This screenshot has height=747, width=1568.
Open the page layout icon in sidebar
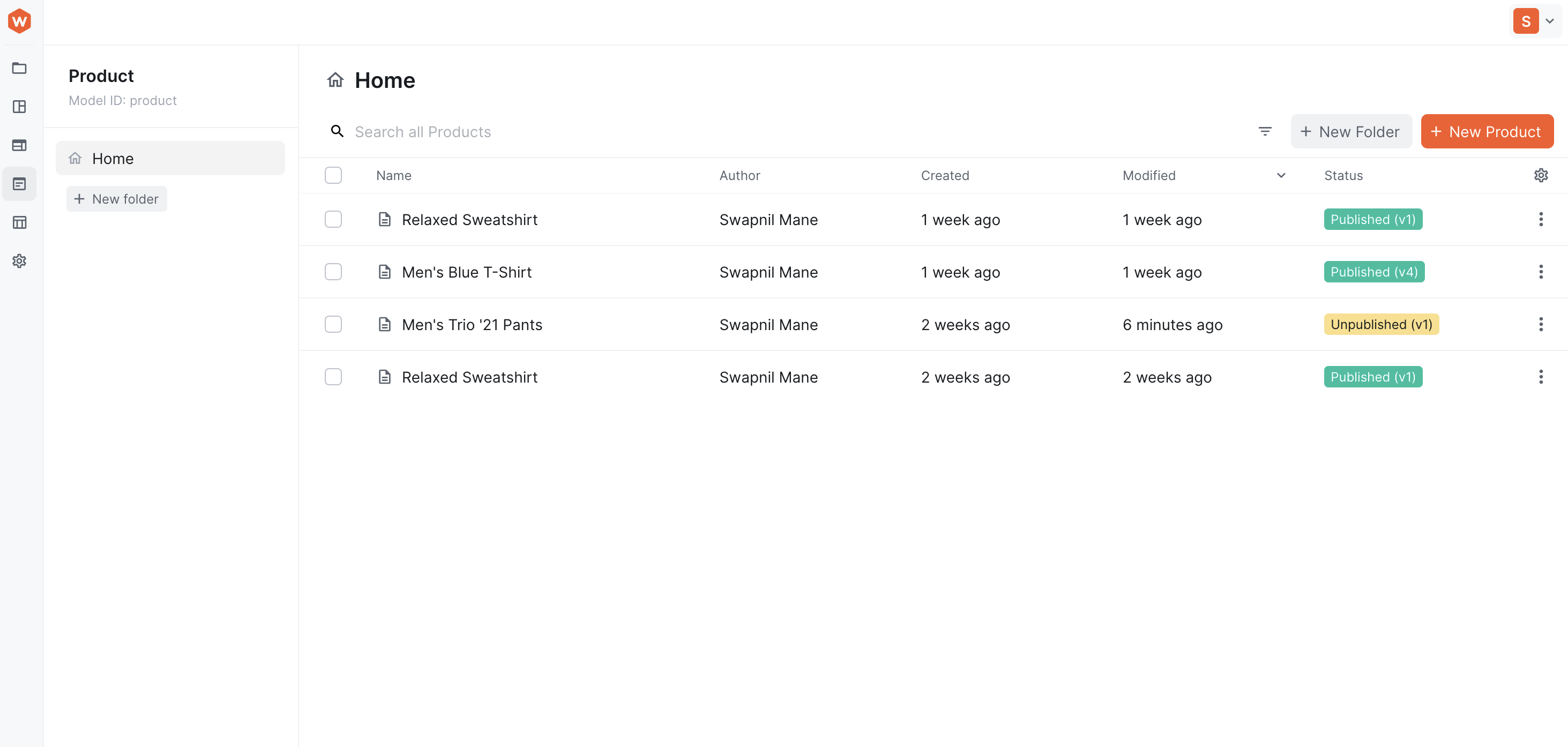tap(19, 107)
